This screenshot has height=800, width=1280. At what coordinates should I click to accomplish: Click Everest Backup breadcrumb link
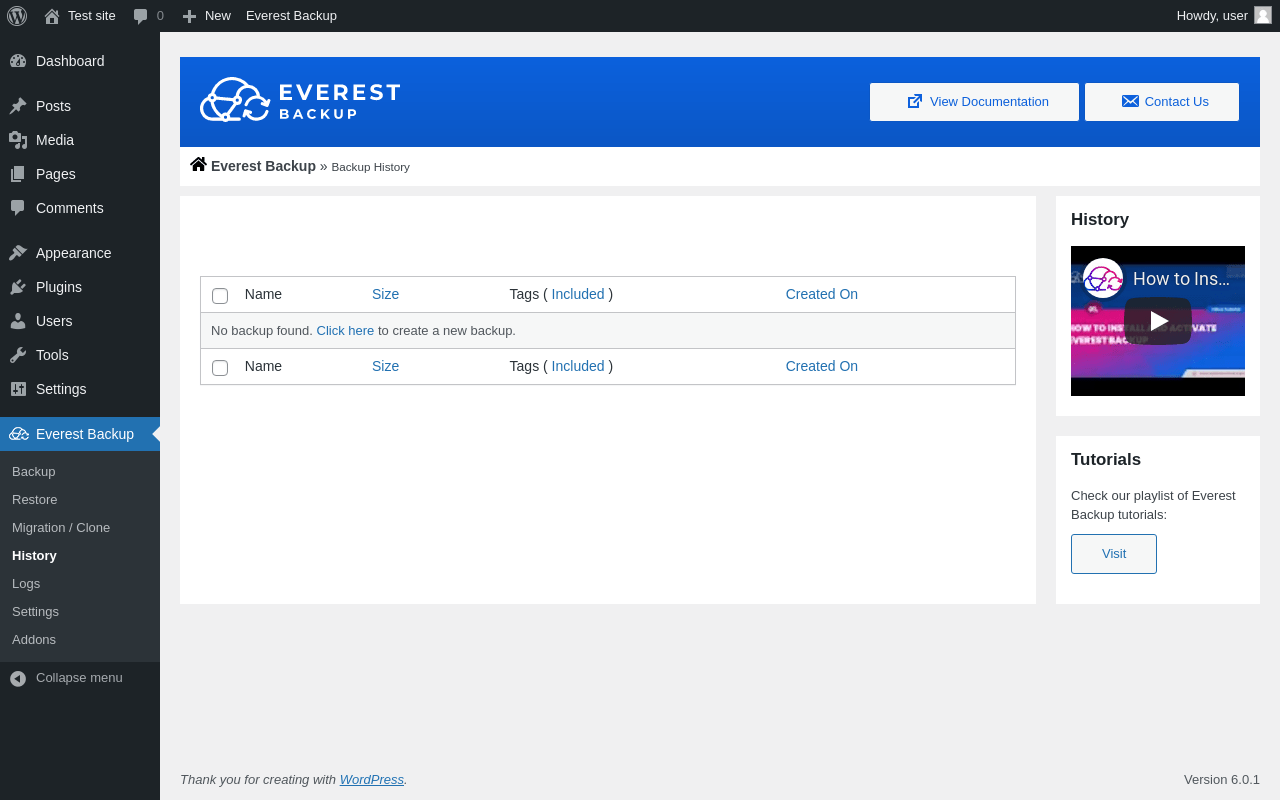pyautogui.click(x=263, y=166)
